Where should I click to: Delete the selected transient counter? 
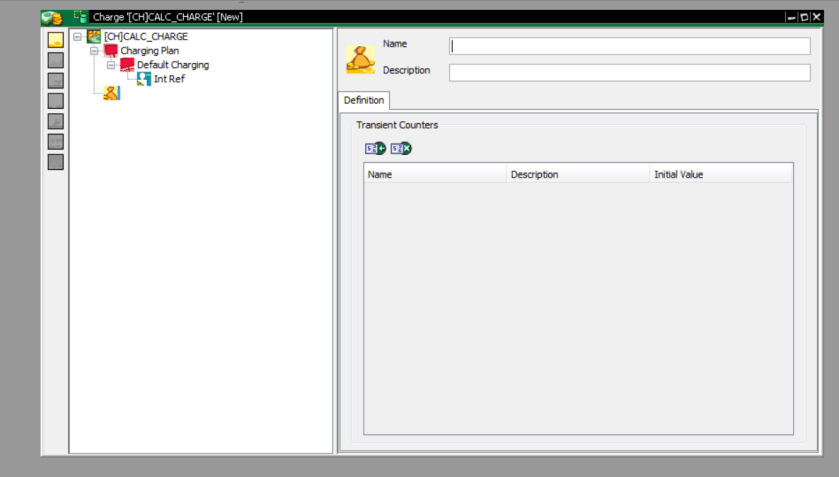point(401,148)
